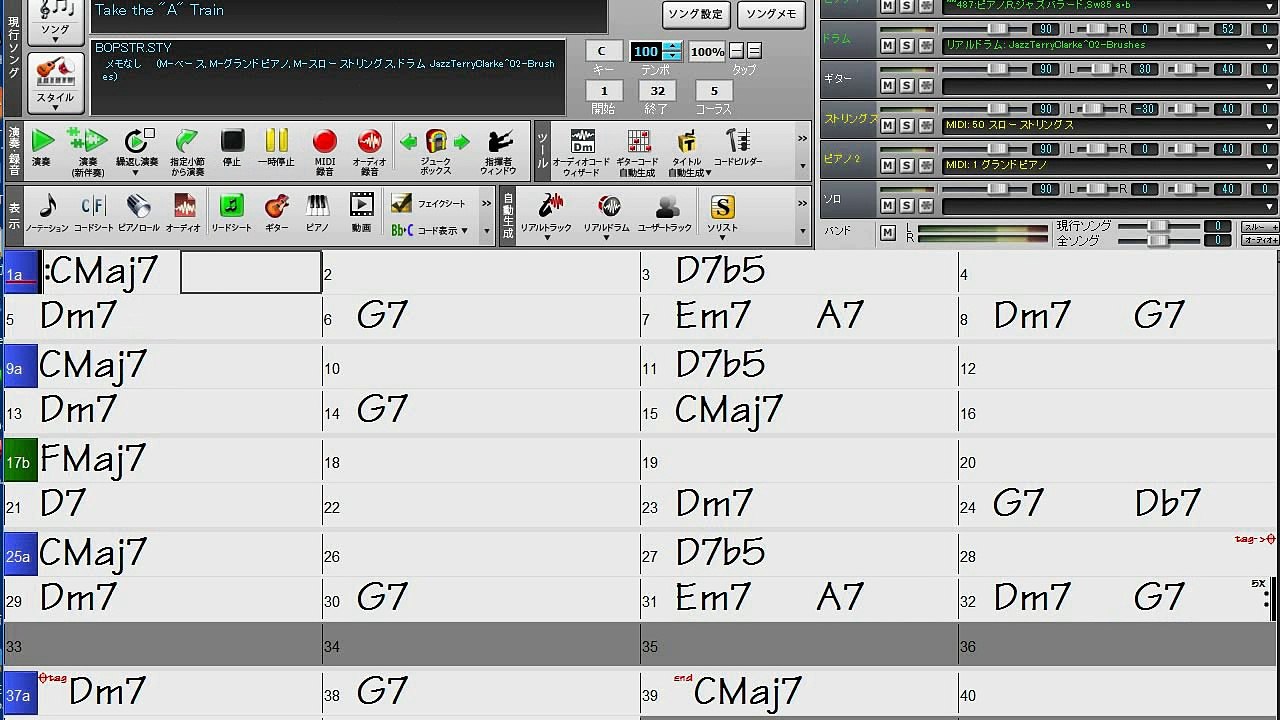Click the song title field Take the A Train
Image resolution: width=1280 pixels, height=720 pixels.
(348, 15)
